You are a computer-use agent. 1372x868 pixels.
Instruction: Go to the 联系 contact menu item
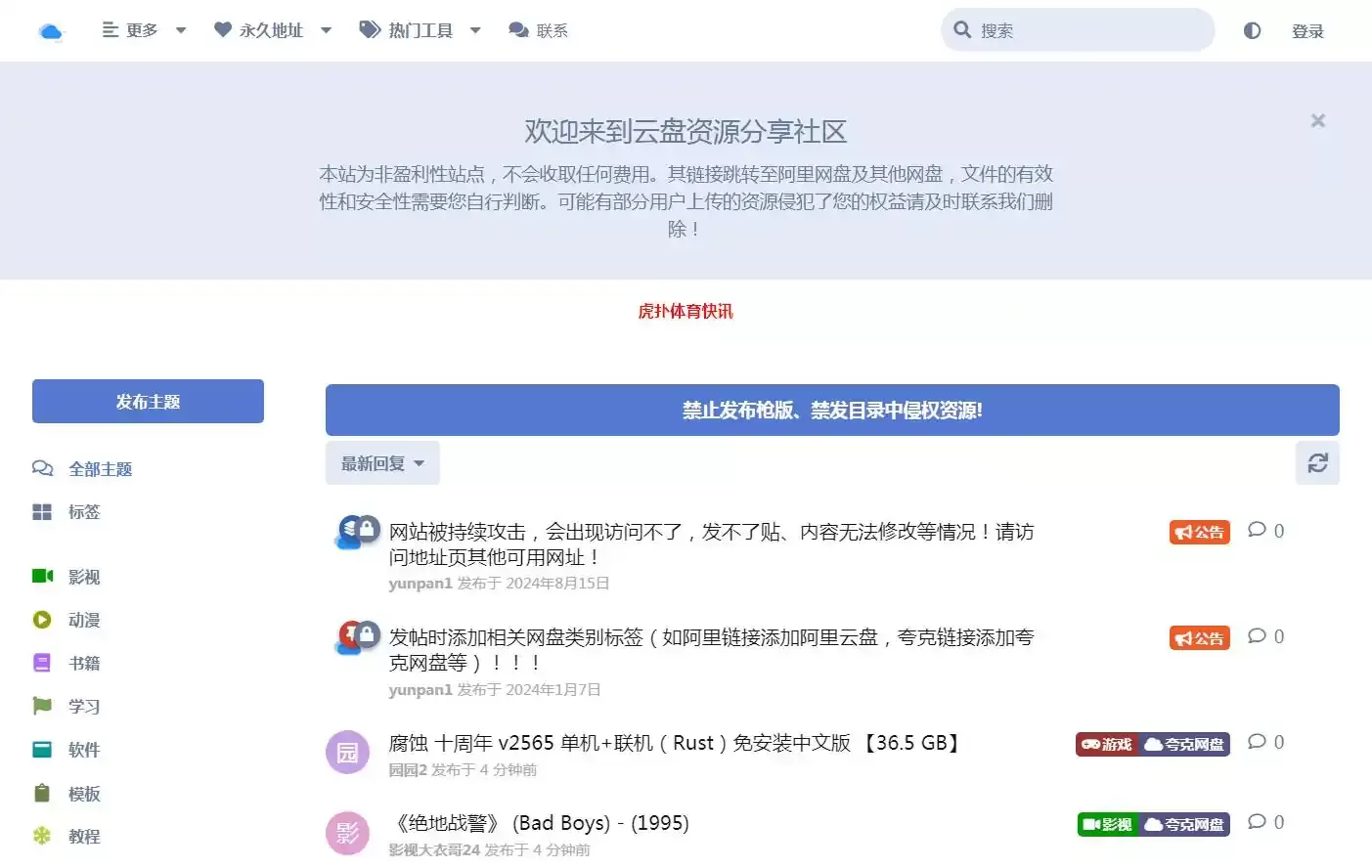click(x=539, y=30)
